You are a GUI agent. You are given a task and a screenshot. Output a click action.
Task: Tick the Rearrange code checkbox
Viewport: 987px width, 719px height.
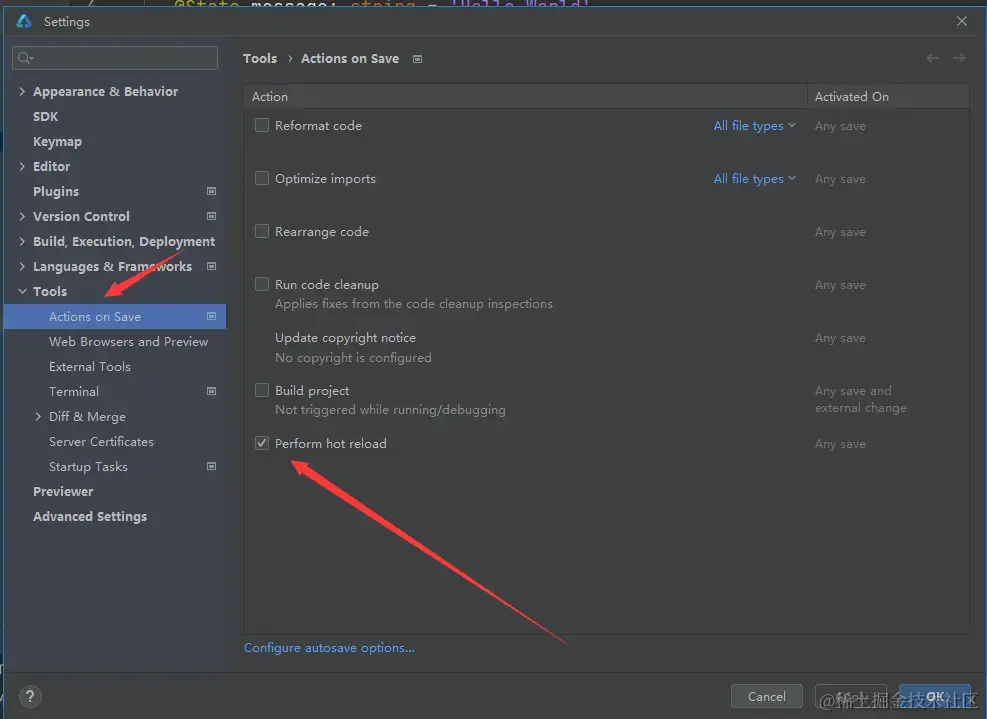pyautogui.click(x=262, y=231)
